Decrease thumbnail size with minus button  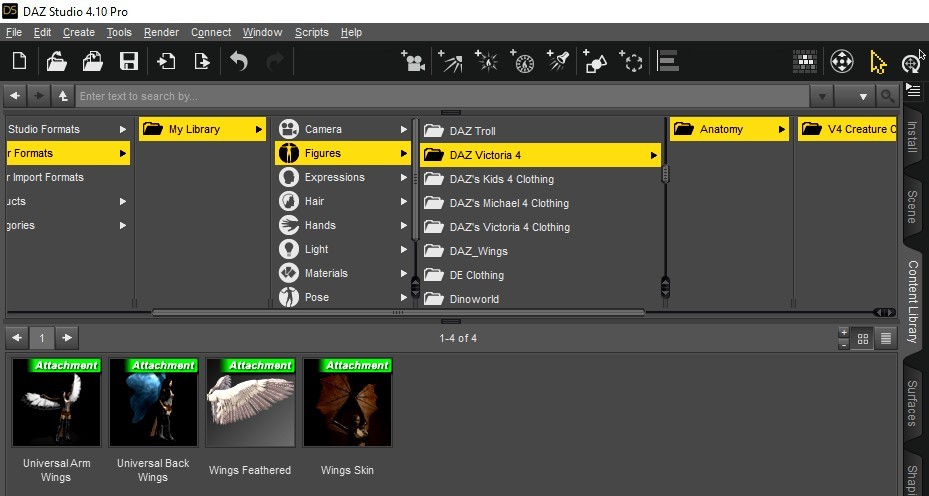(x=844, y=344)
